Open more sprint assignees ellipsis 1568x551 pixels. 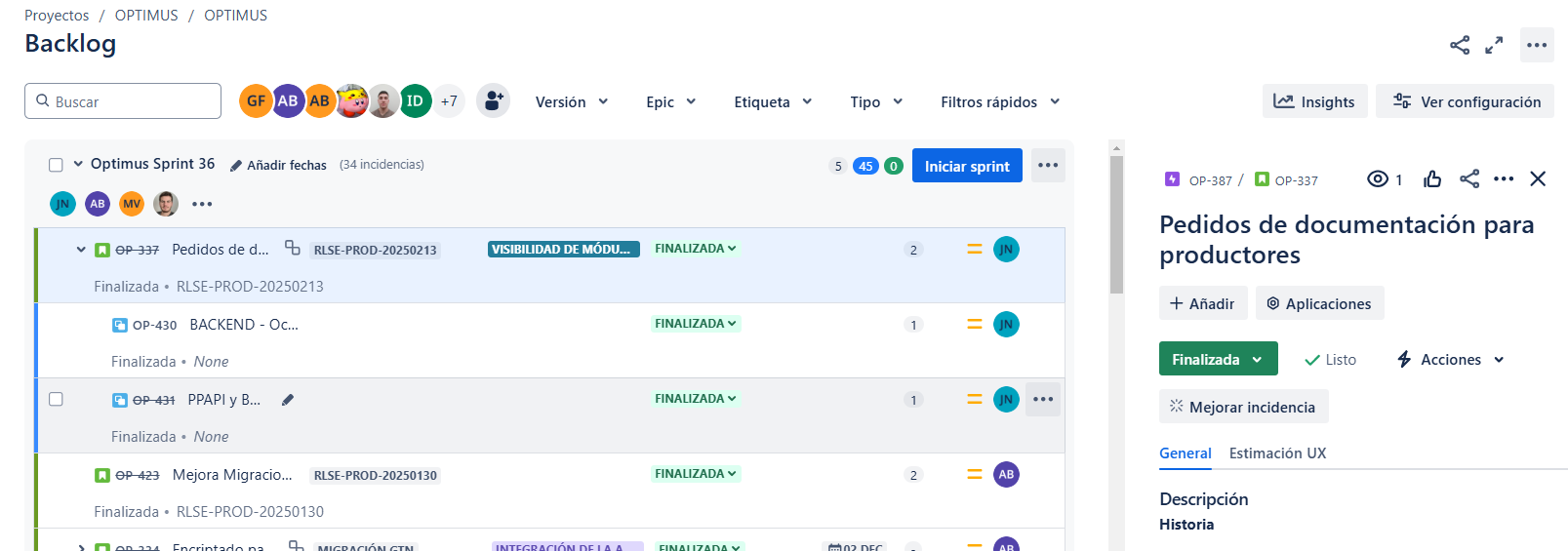click(202, 204)
